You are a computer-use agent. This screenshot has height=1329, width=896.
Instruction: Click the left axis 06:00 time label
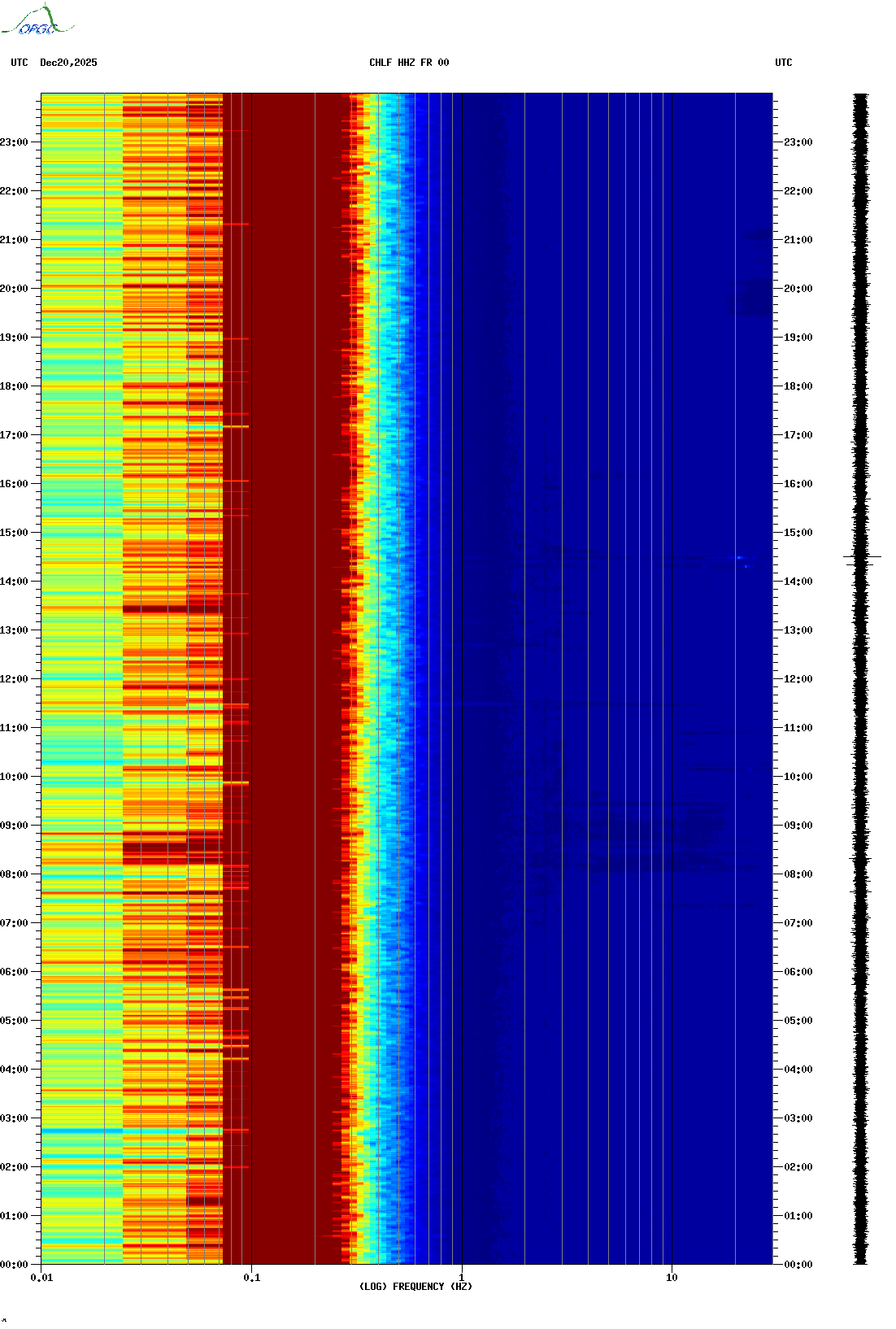point(14,972)
